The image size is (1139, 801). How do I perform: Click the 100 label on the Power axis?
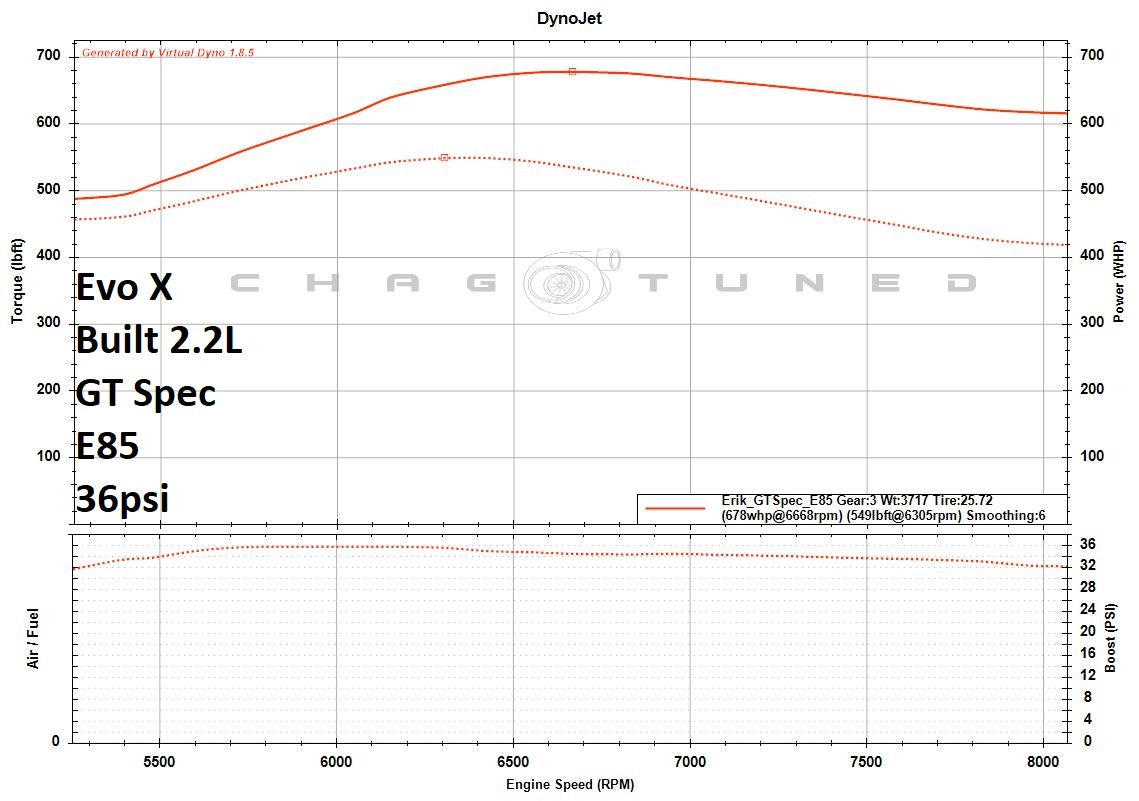pyautogui.click(x=1092, y=456)
